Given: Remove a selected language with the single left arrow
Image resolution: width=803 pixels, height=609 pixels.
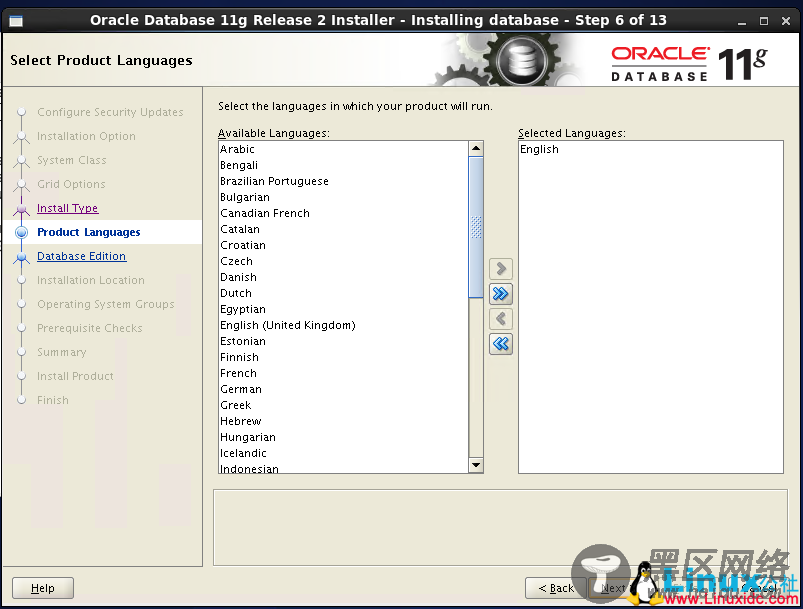Looking at the screenshot, I should click(x=501, y=319).
